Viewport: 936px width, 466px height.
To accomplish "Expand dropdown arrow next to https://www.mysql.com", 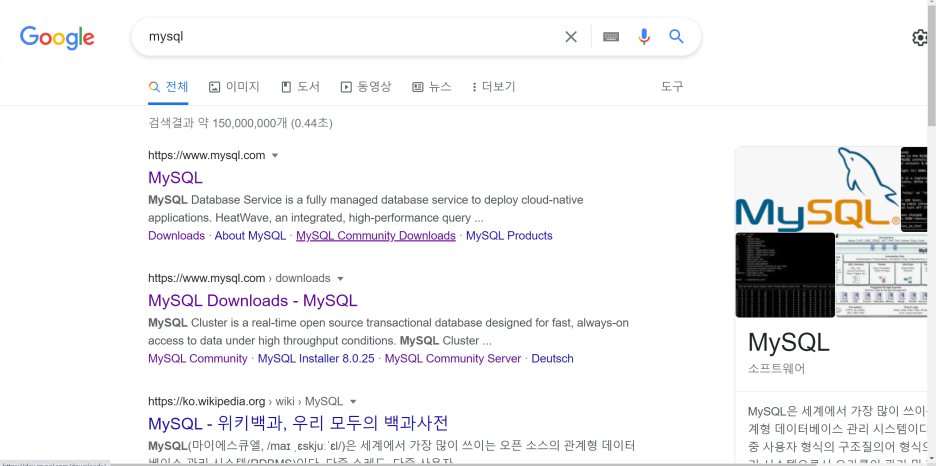I will coord(275,156).
